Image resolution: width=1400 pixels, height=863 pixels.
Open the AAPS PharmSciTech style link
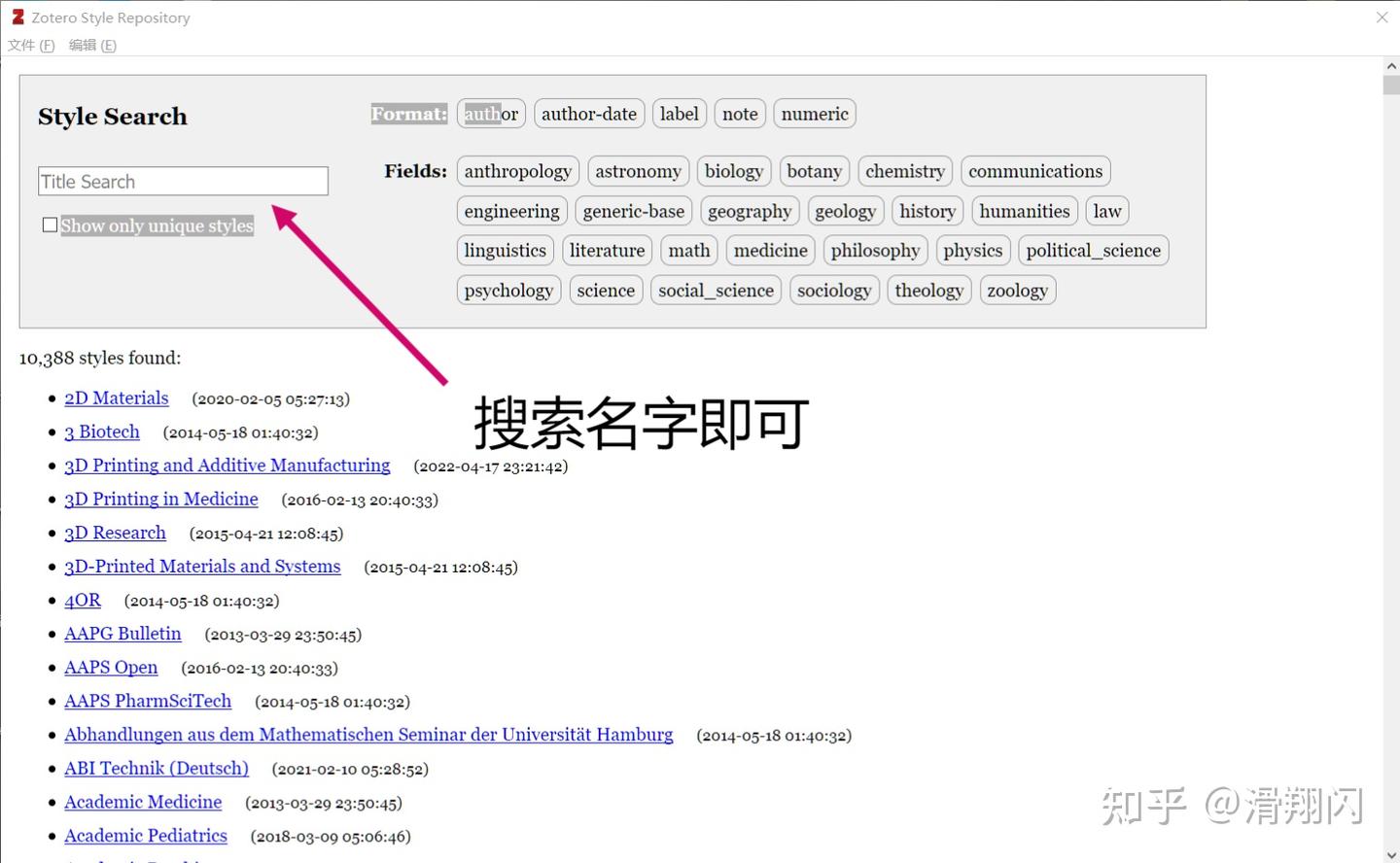(x=148, y=701)
